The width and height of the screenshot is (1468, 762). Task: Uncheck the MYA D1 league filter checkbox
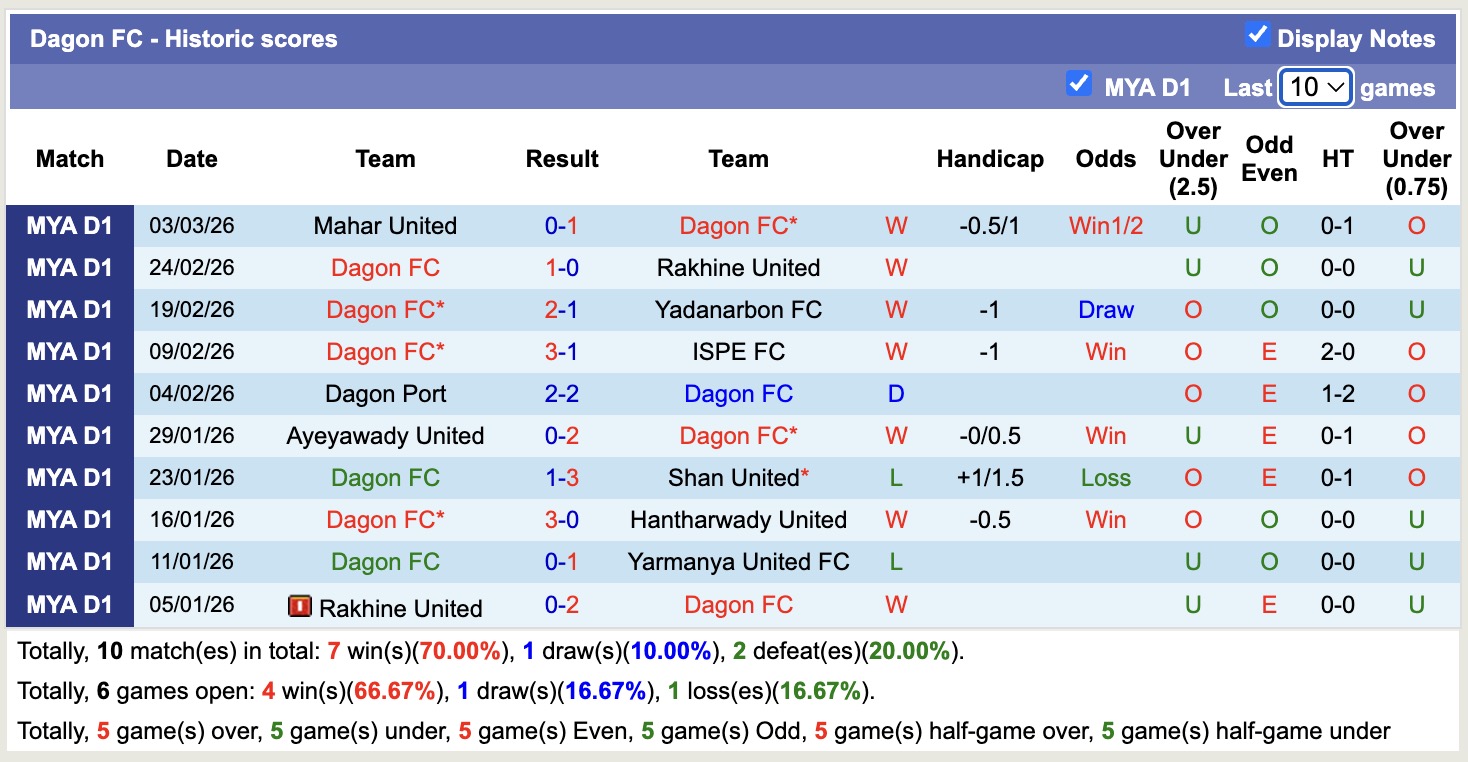pyautogui.click(x=1078, y=84)
